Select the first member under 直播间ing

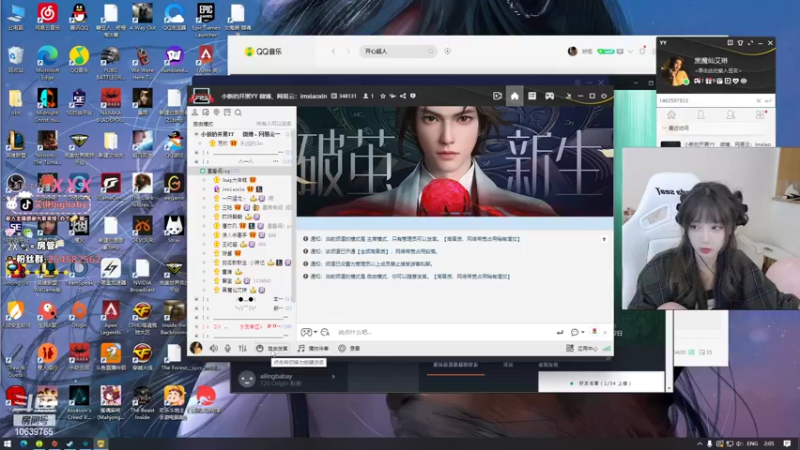pyautogui.click(x=235, y=180)
